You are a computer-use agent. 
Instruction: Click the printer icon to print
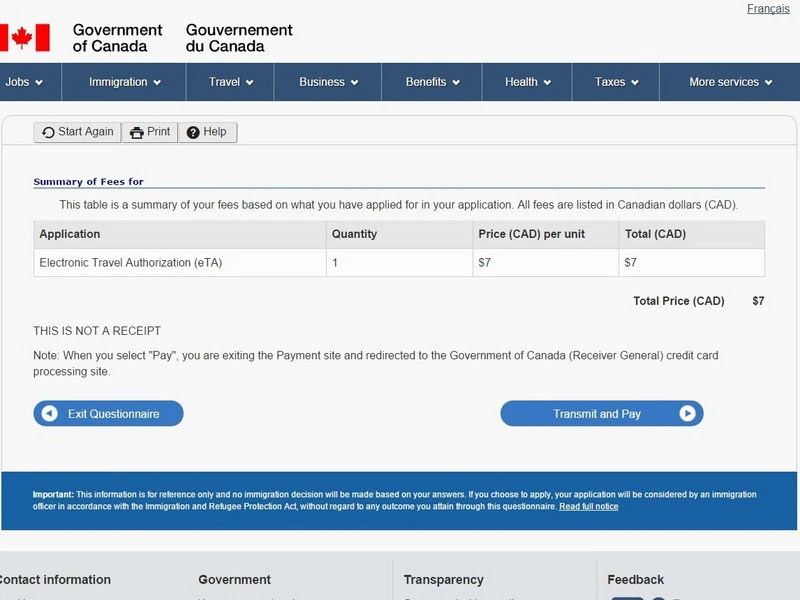(137, 132)
